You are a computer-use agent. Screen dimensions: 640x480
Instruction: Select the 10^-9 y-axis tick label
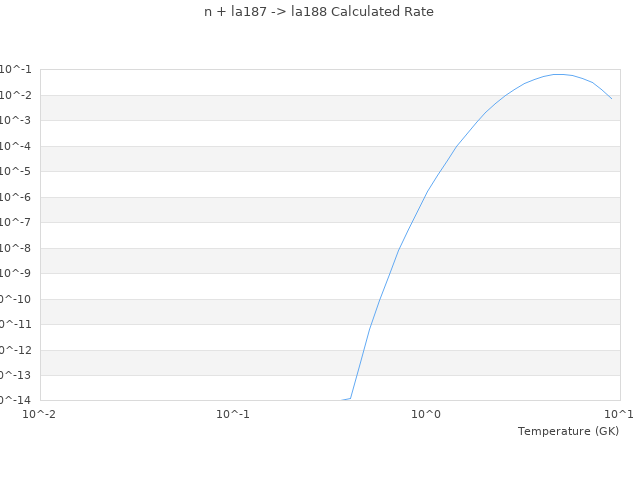pyautogui.click(x=16, y=273)
